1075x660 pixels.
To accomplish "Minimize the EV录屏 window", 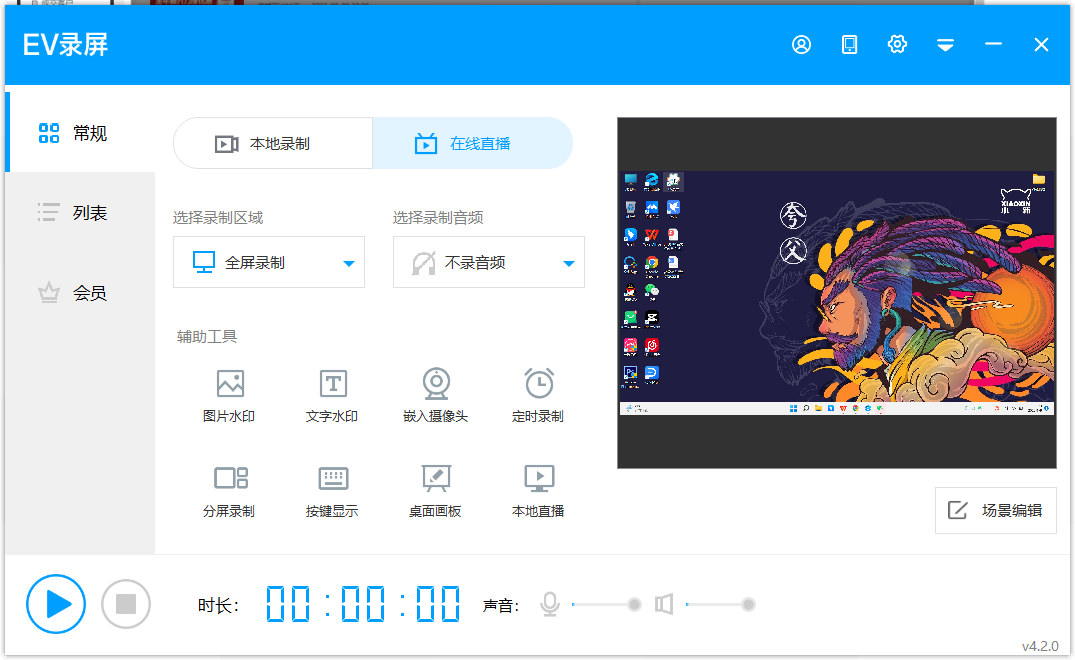I will pyautogui.click(x=993, y=45).
